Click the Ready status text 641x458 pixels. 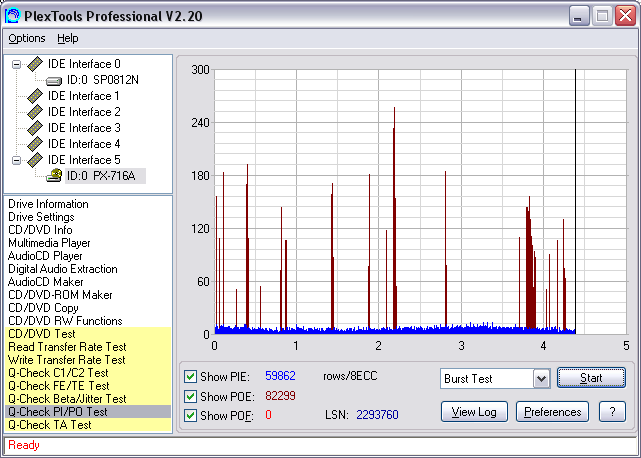click(x=24, y=445)
